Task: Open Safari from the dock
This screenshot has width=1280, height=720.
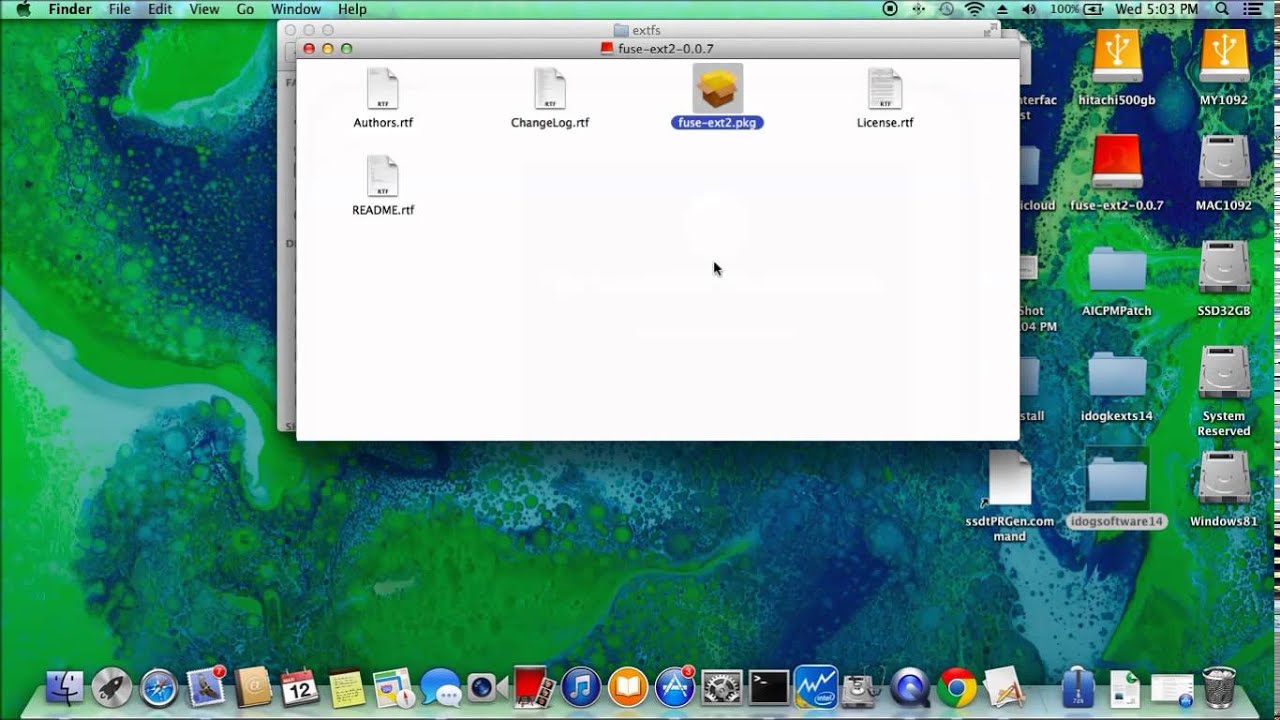Action: (159, 688)
